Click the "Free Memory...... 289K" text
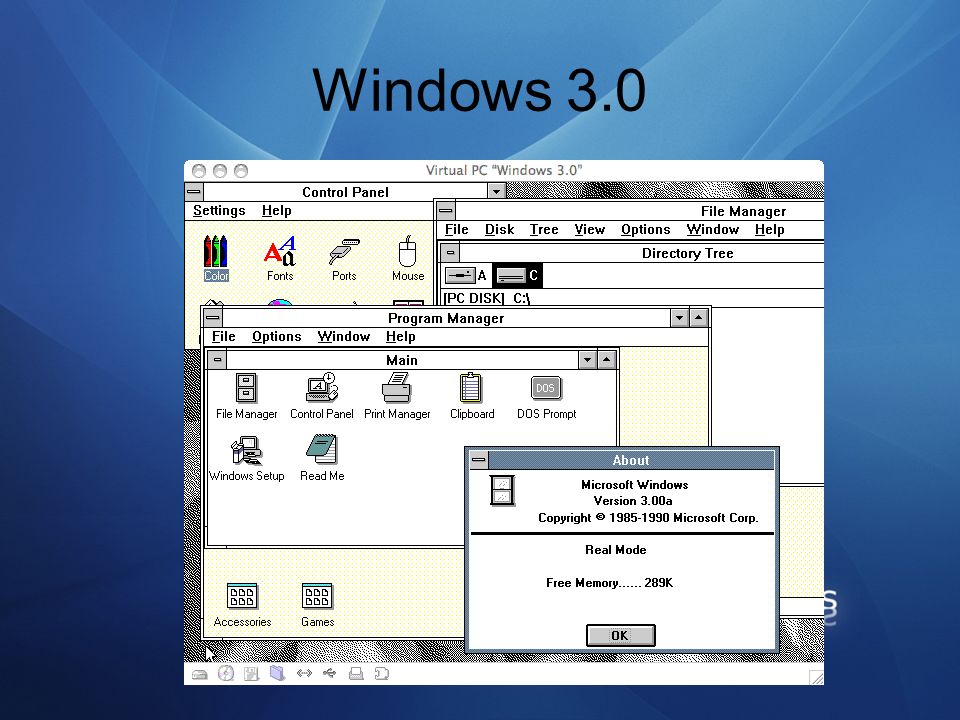 coord(609,583)
